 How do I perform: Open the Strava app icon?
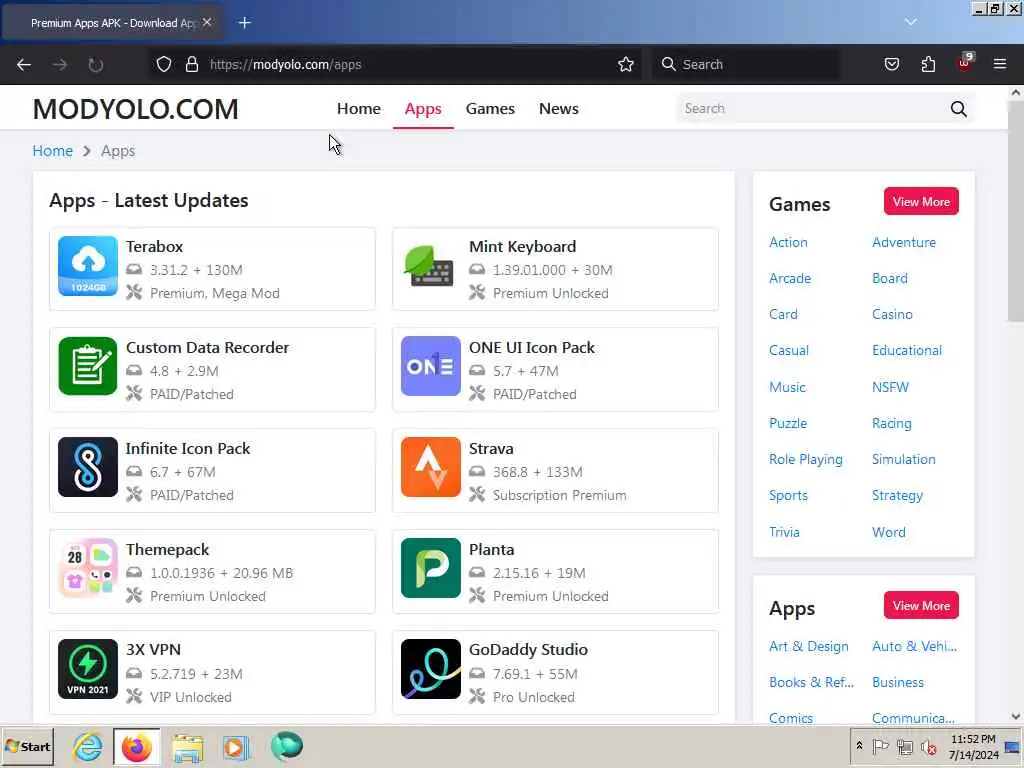(x=430, y=467)
